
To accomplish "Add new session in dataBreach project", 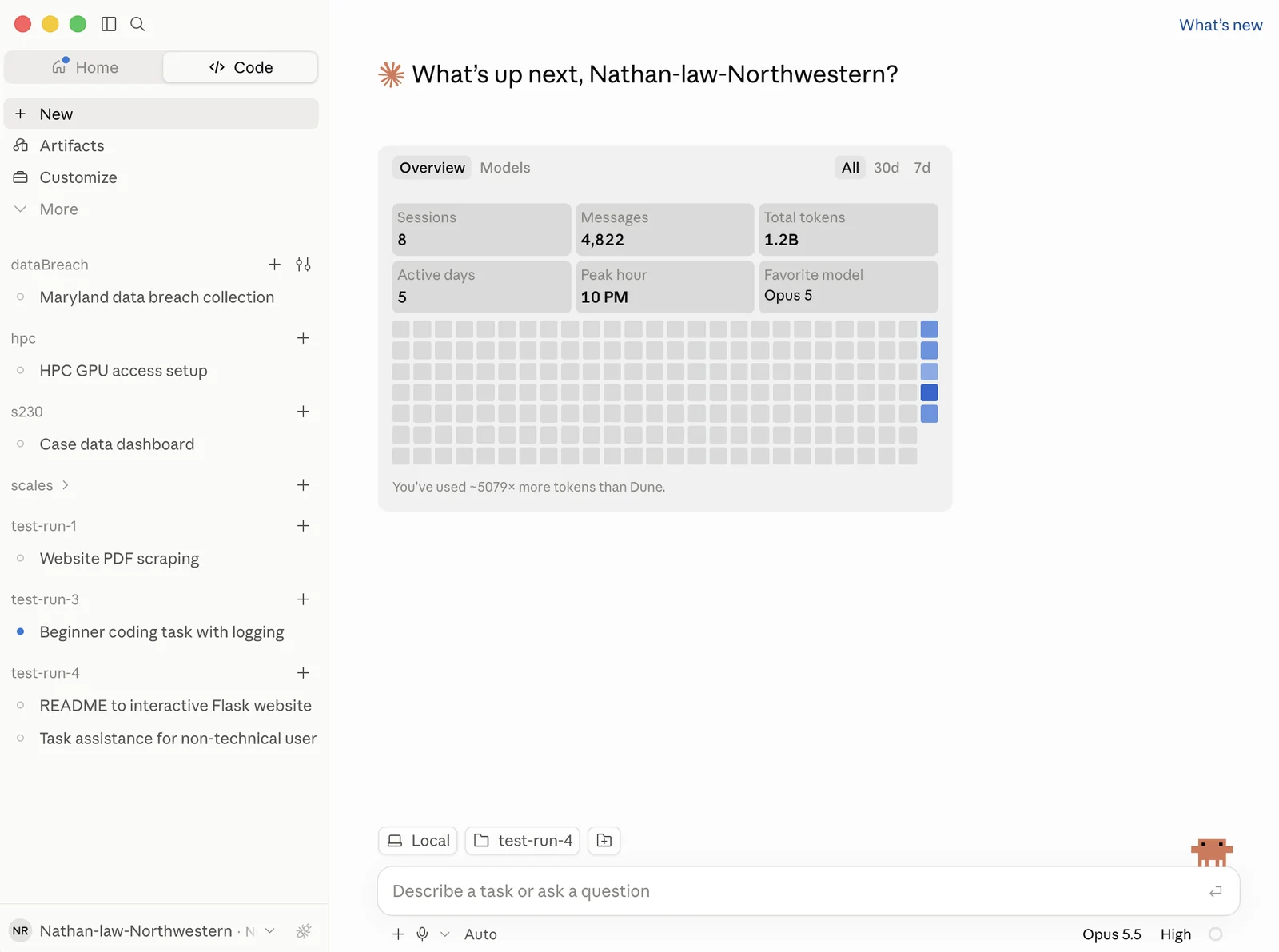I will tap(274, 265).
